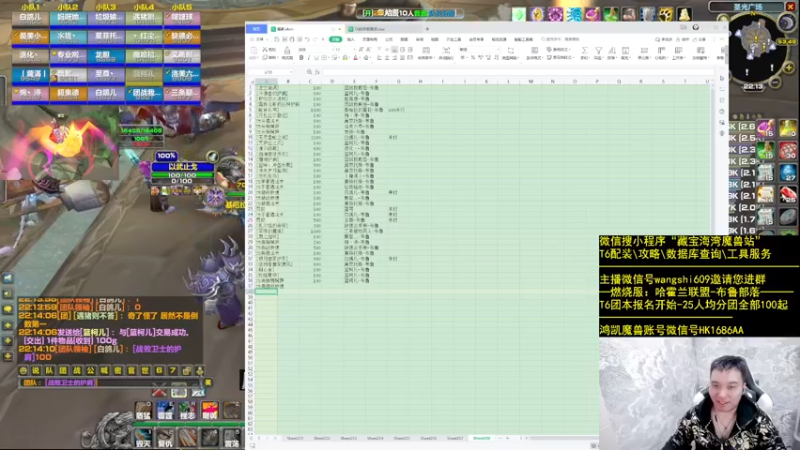Add a new sheet with the plus button
The width and height of the screenshot is (800, 450).
pyautogui.click(x=507, y=438)
